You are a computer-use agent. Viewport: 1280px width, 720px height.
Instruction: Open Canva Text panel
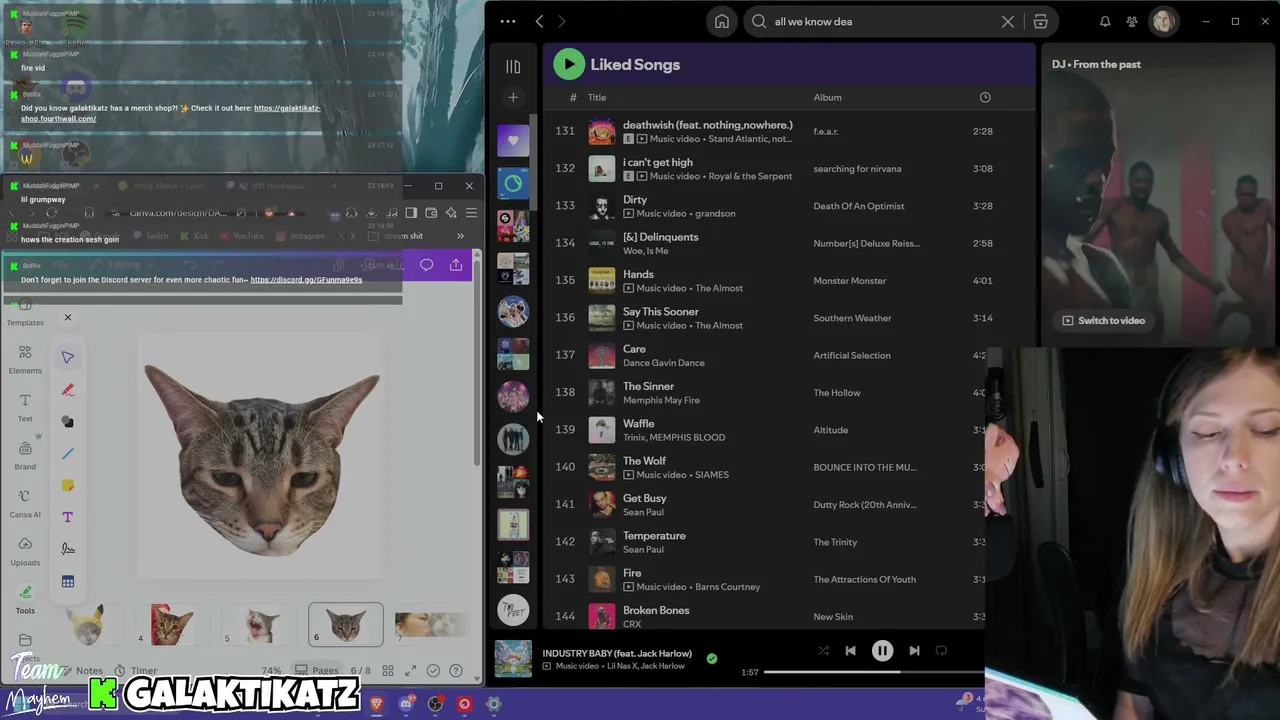point(25,407)
